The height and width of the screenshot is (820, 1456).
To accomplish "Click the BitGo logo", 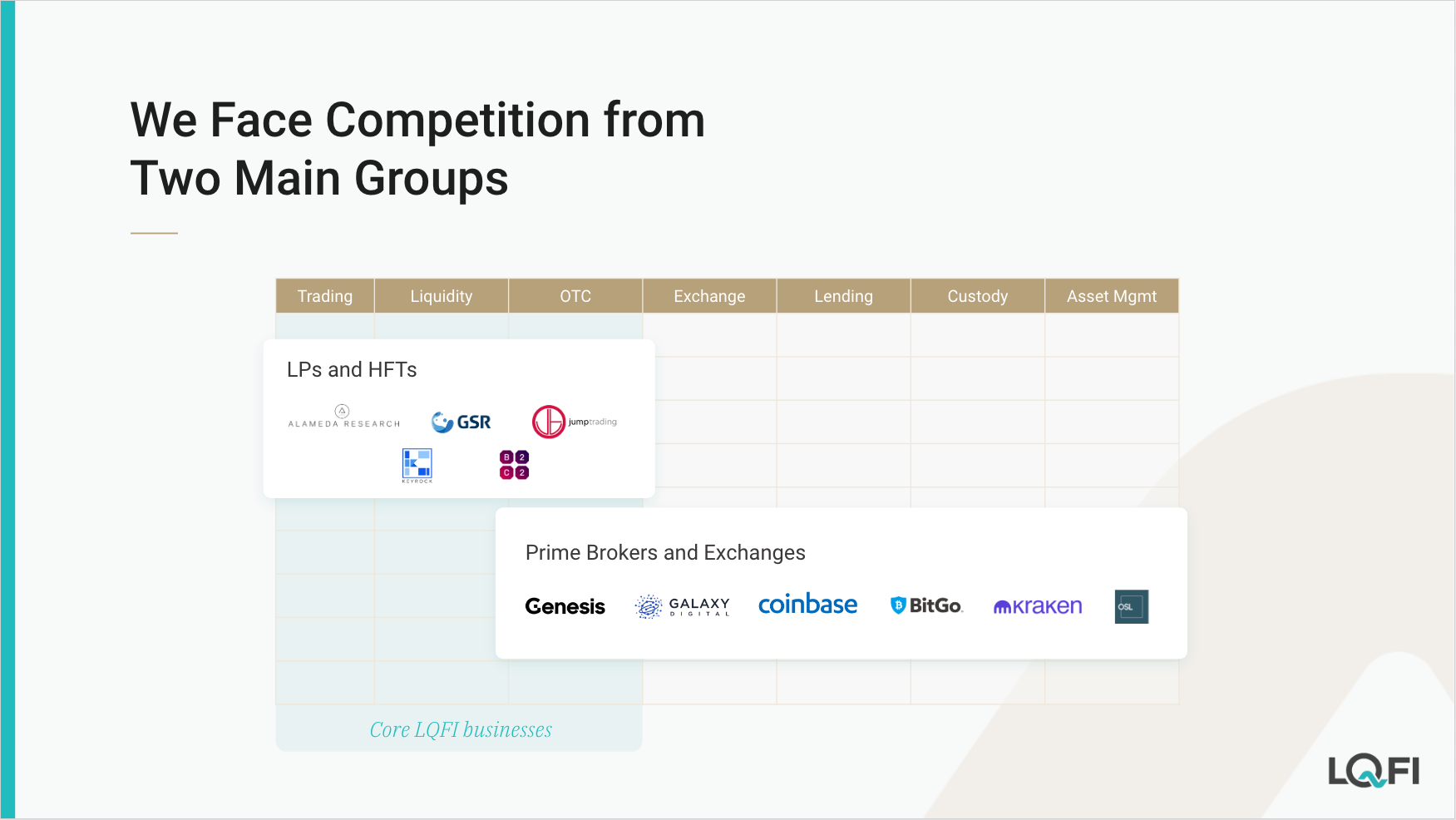I will (x=926, y=605).
